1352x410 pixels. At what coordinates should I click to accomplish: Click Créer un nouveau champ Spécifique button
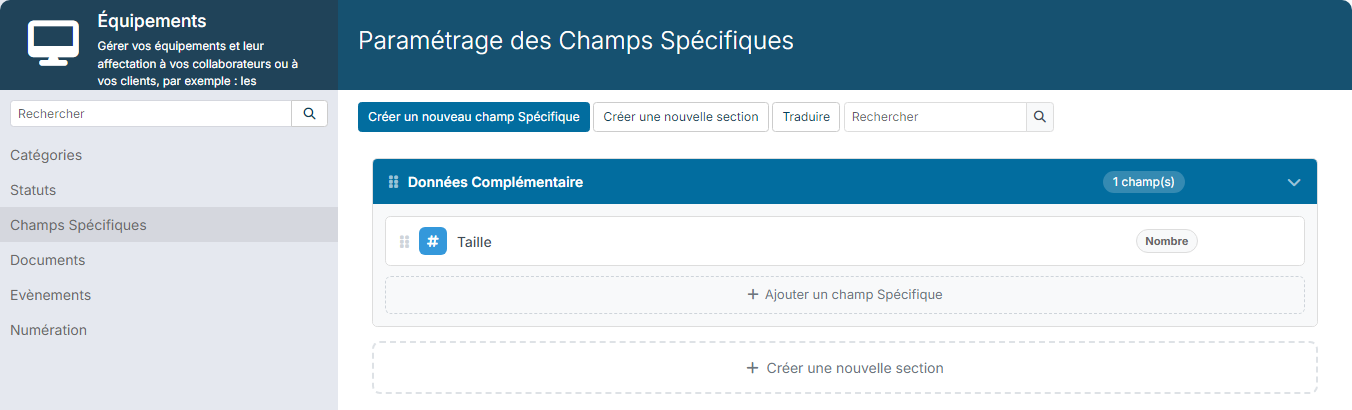pos(474,117)
